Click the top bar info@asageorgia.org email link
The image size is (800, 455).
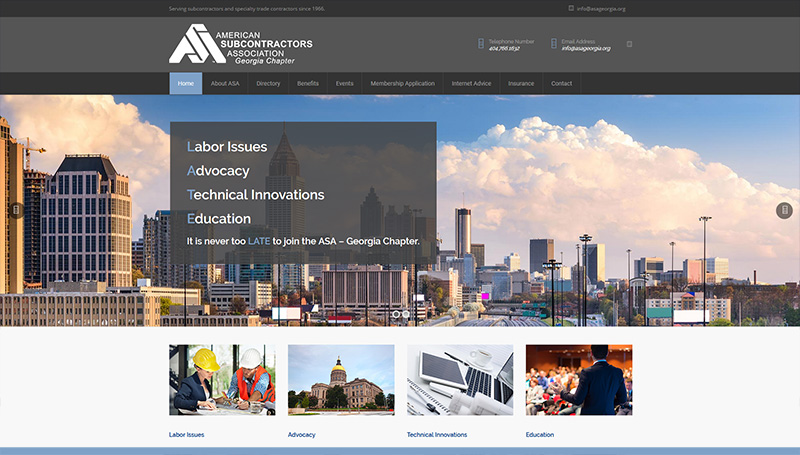tap(601, 9)
